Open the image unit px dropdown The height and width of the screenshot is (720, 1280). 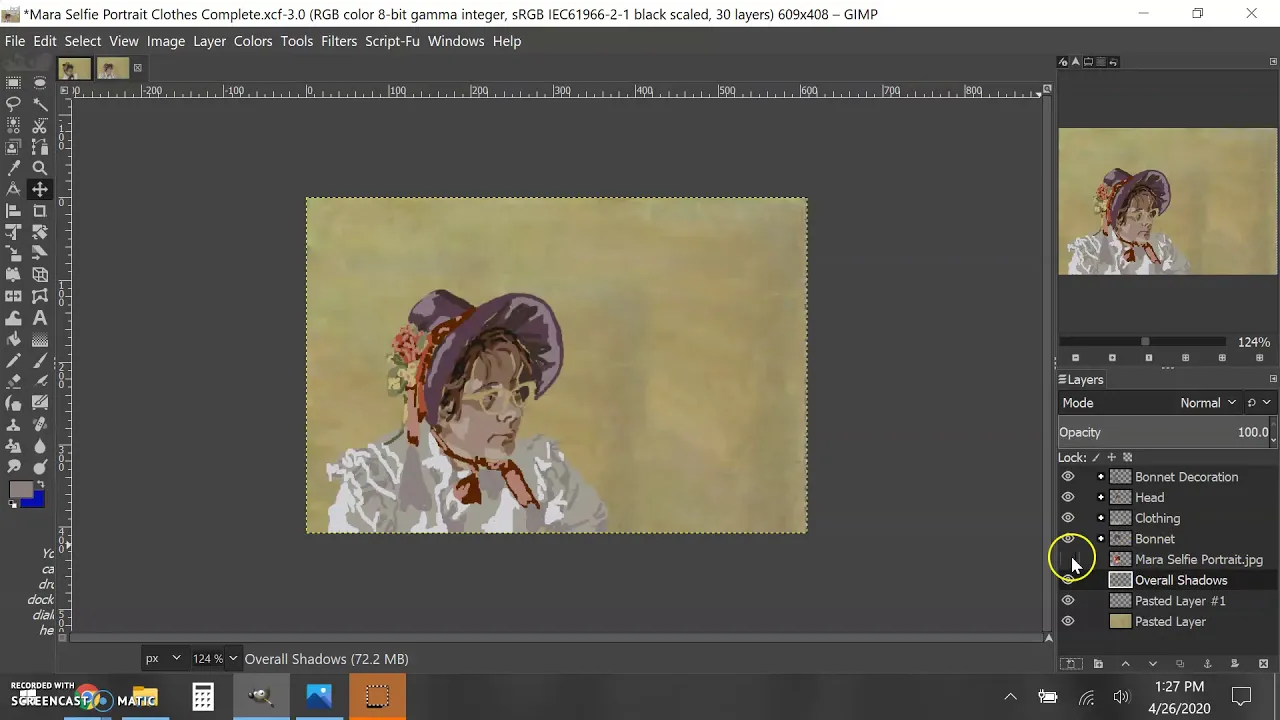(x=164, y=659)
